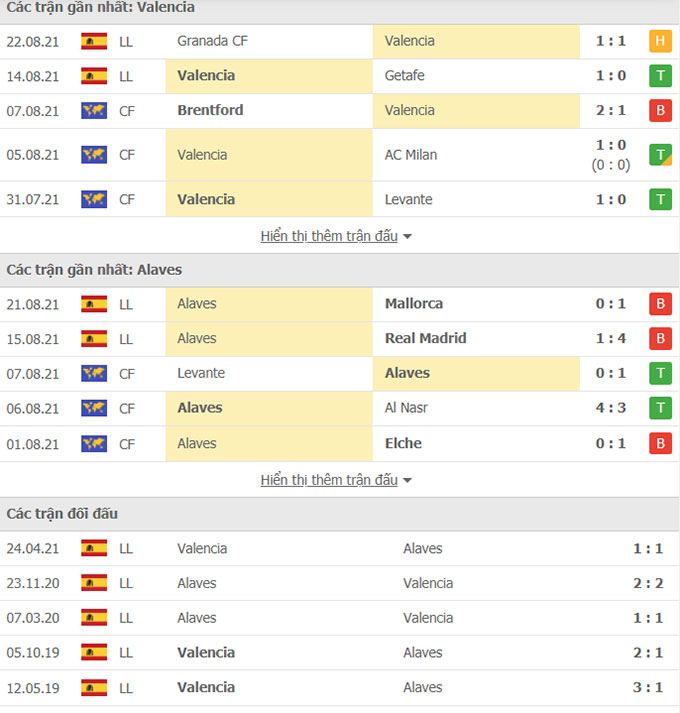
Task: Click world flag icon on Brentford row
Action: [x=94, y=111]
